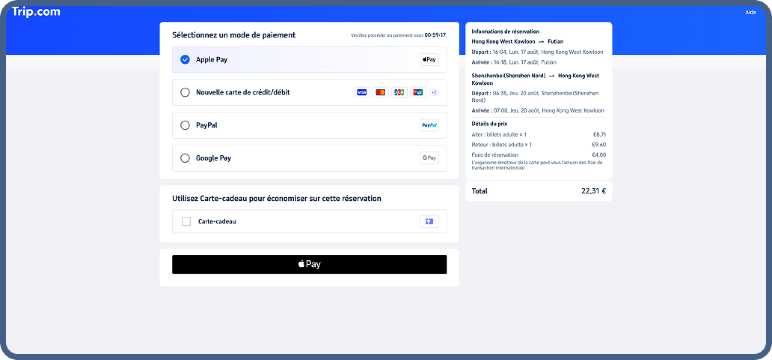Click the €9.60 price value
Image resolution: width=772 pixels, height=360 pixels.
599,145
